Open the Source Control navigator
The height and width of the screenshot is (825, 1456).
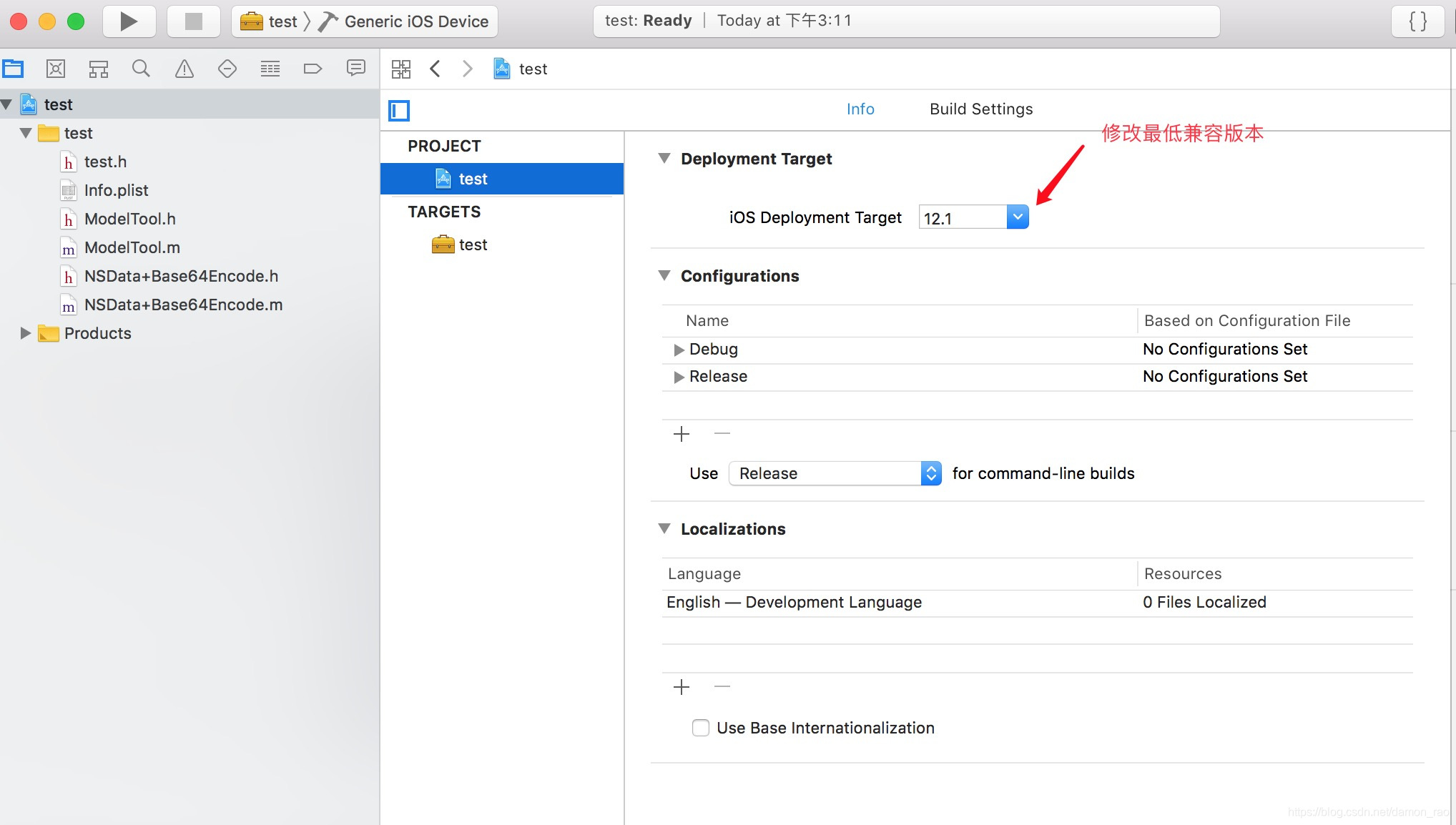point(56,69)
